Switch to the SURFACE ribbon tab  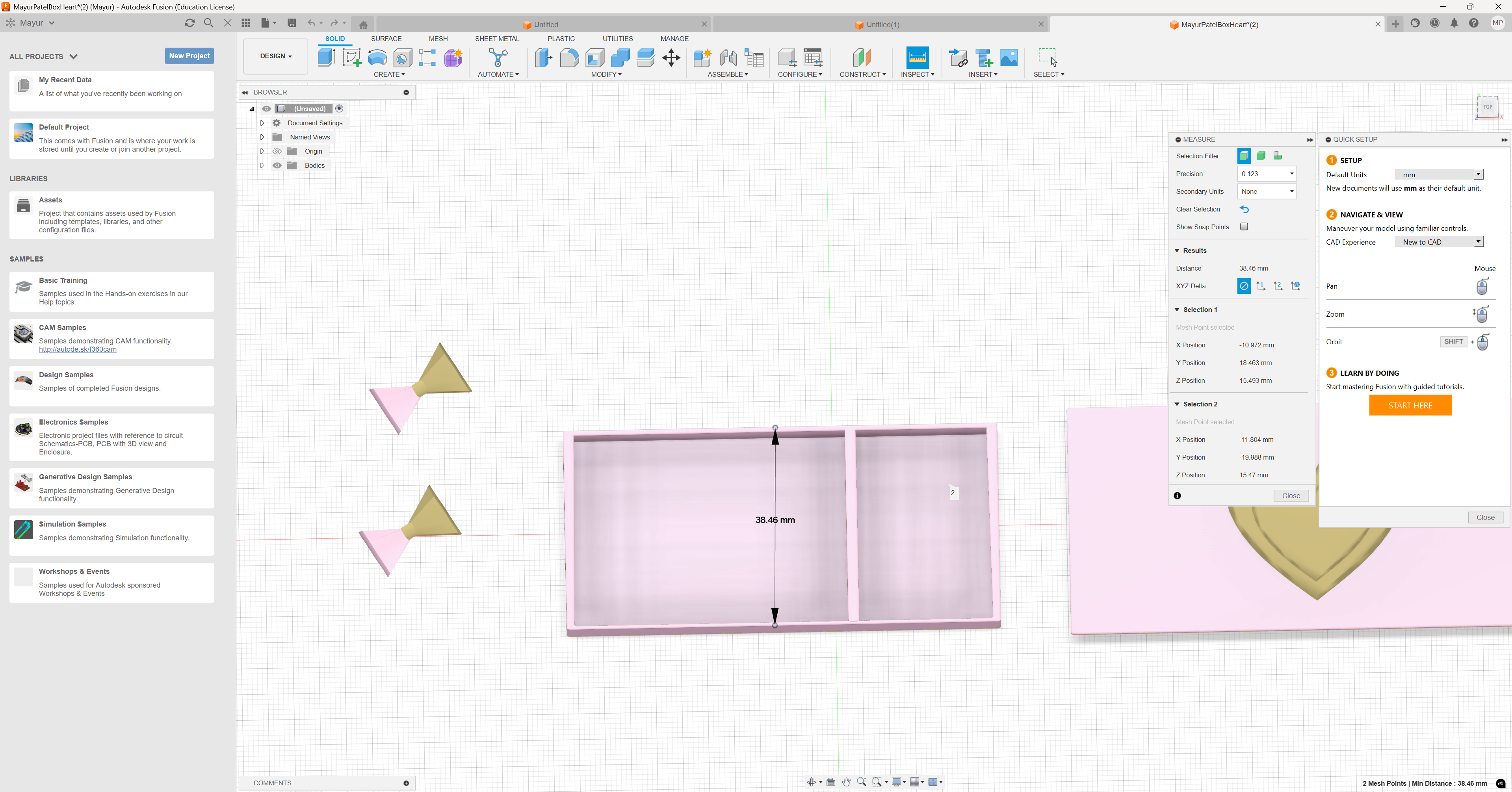386,39
